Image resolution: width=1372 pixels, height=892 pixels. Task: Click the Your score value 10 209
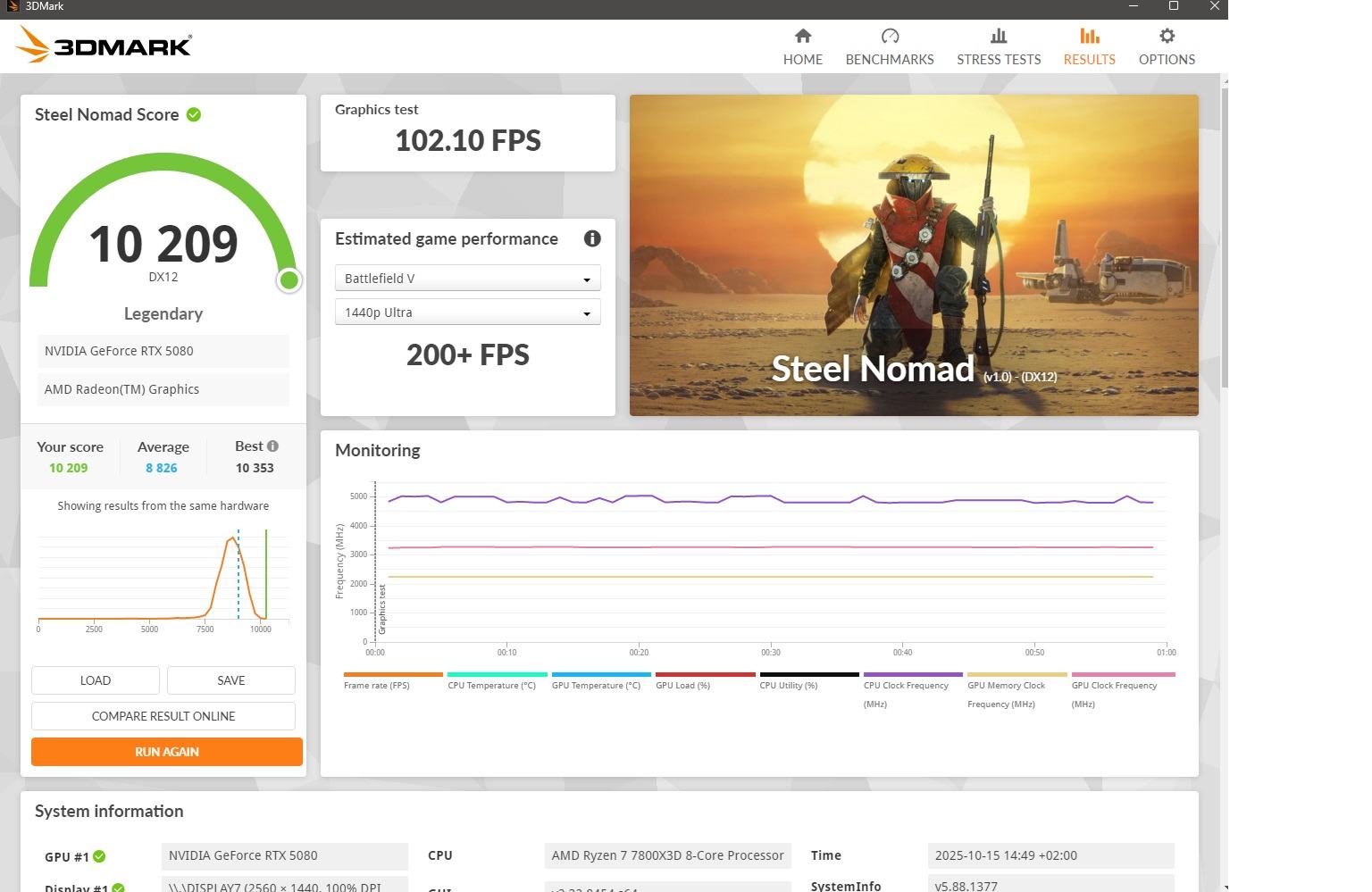(69, 468)
